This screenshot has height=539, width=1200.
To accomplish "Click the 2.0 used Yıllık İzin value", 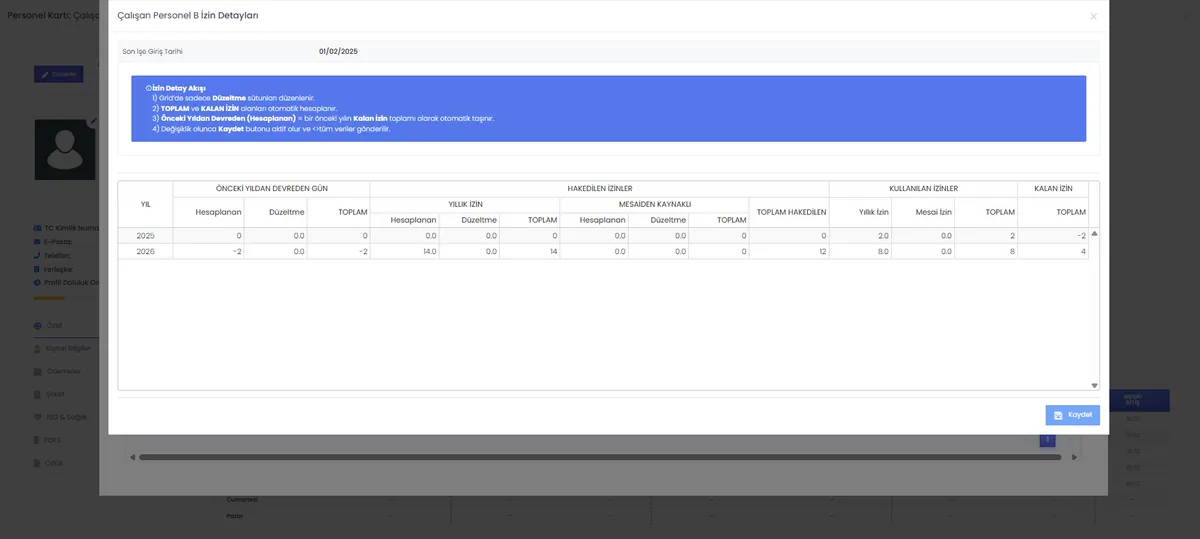I will [860, 236].
